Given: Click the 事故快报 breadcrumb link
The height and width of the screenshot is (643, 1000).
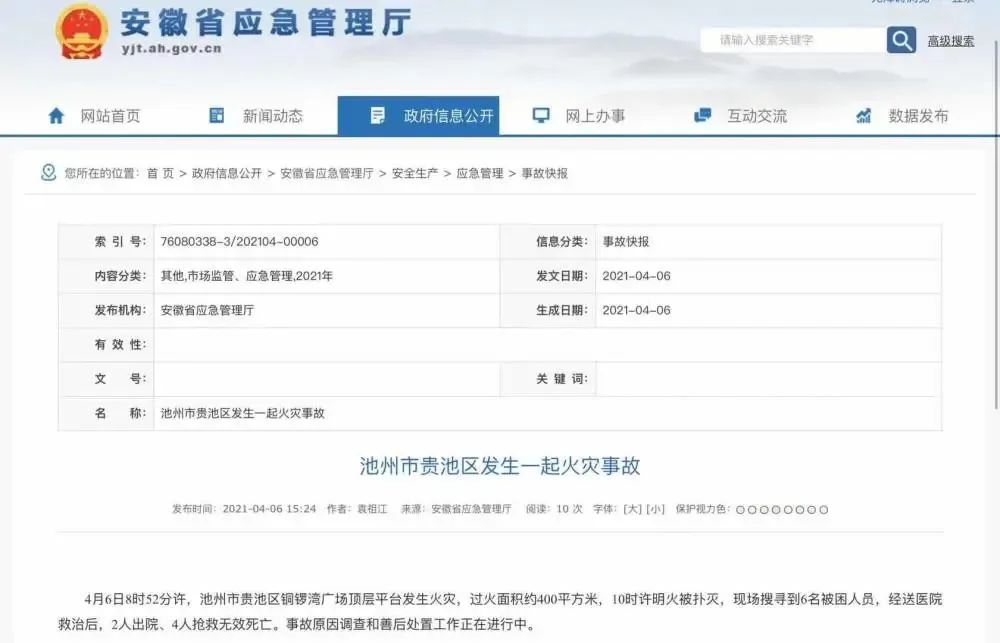Looking at the screenshot, I should (545, 174).
